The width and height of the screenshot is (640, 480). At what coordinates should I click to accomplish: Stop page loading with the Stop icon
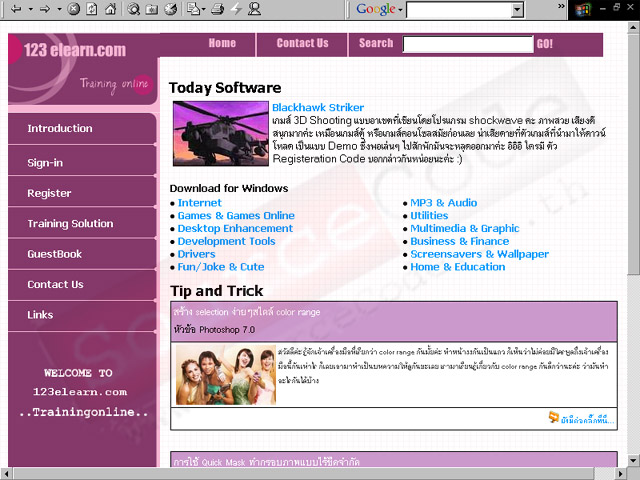pyautogui.click(x=73, y=9)
